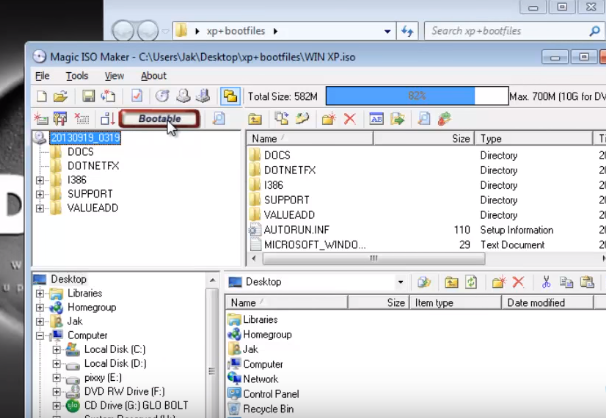This screenshot has width=606, height=418.
Task: Open the View menu
Action: [x=114, y=76]
